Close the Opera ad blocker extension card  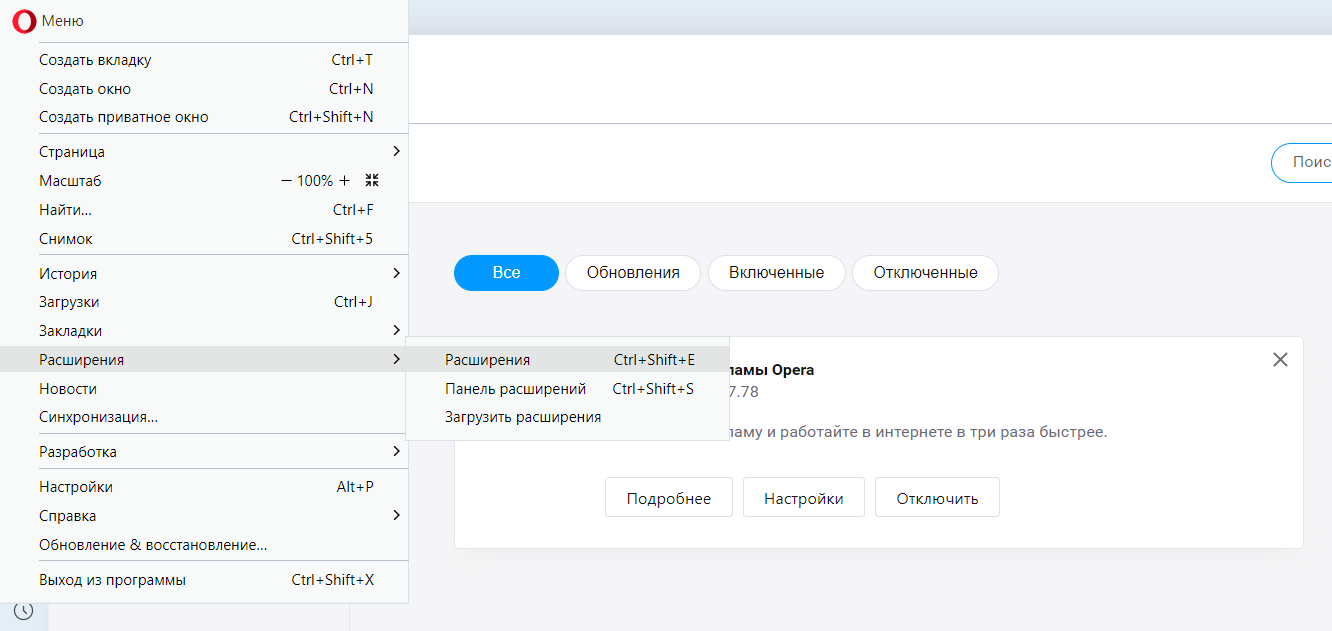tap(1280, 360)
